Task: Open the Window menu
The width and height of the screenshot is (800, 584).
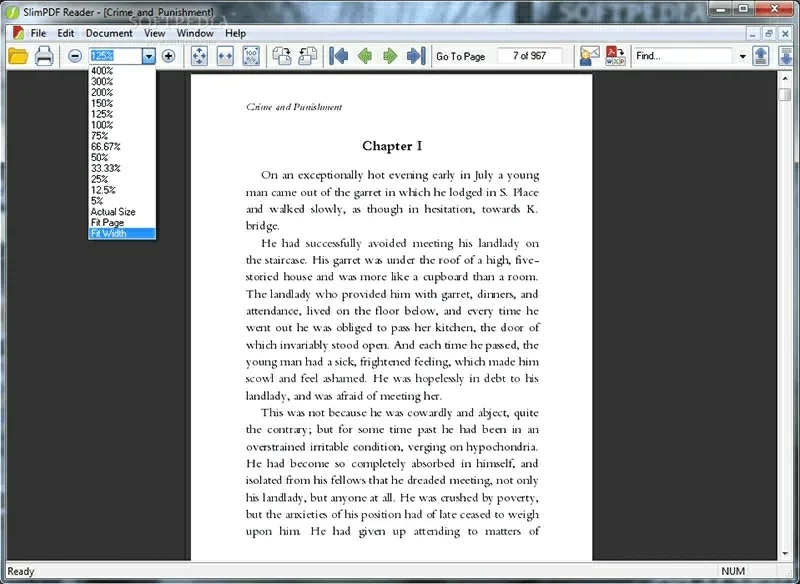Action: [195, 32]
